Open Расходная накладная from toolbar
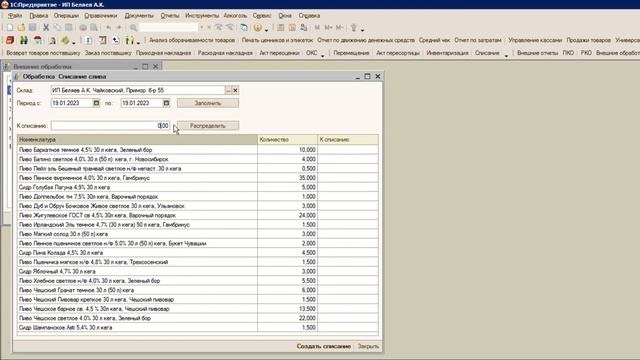 point(225,53)
